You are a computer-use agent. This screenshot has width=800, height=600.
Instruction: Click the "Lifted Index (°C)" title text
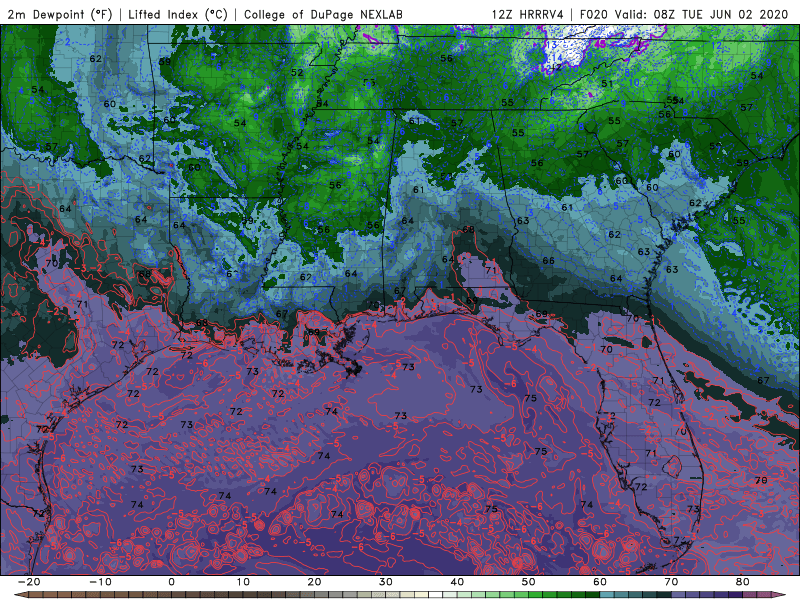[x=178, y=14]
